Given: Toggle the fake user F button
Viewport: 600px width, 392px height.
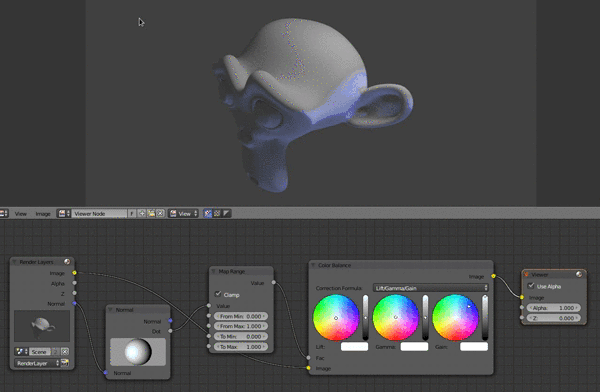Looking at the screenshot, I should click(132, 214).
